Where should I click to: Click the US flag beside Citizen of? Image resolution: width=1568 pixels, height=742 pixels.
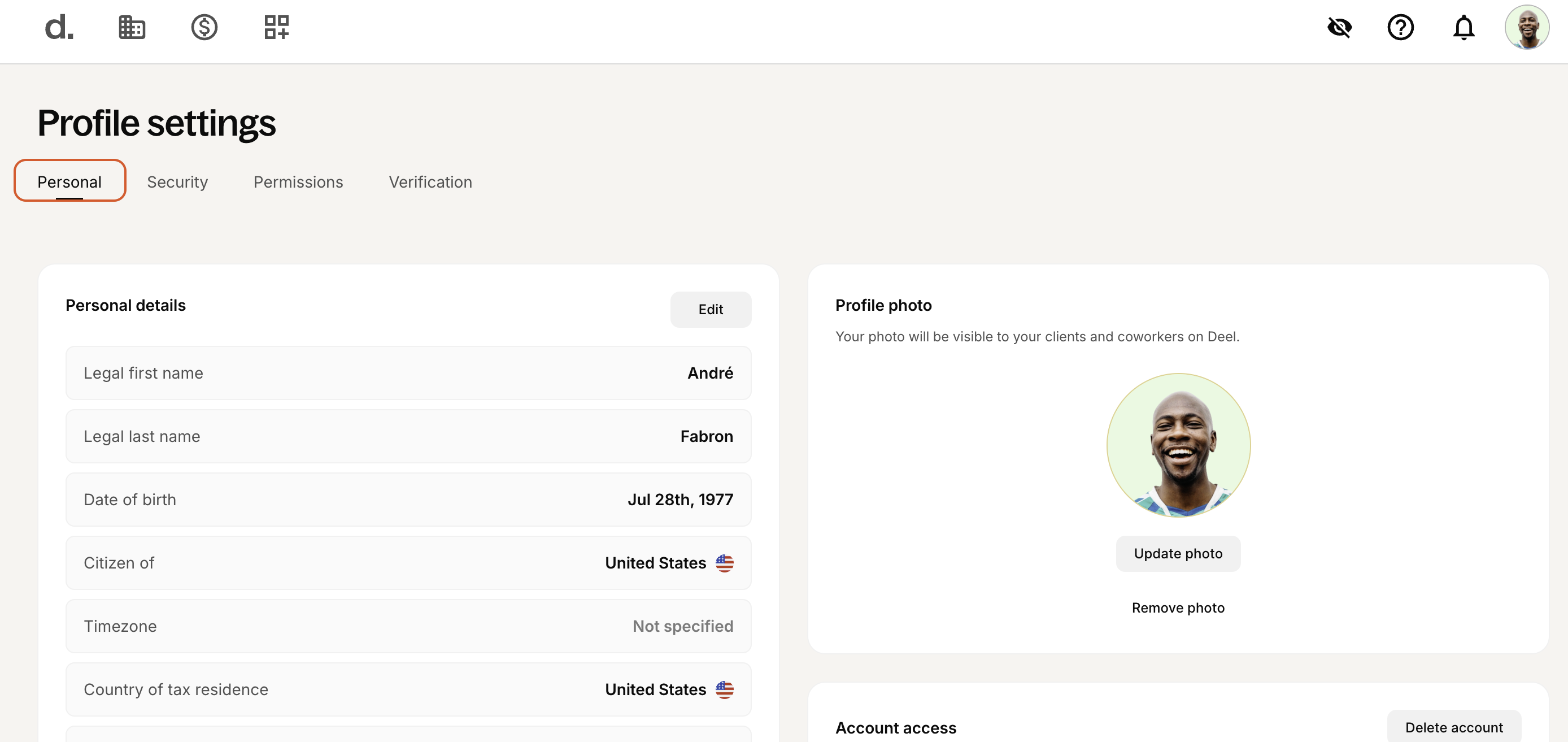pos(725,562)
